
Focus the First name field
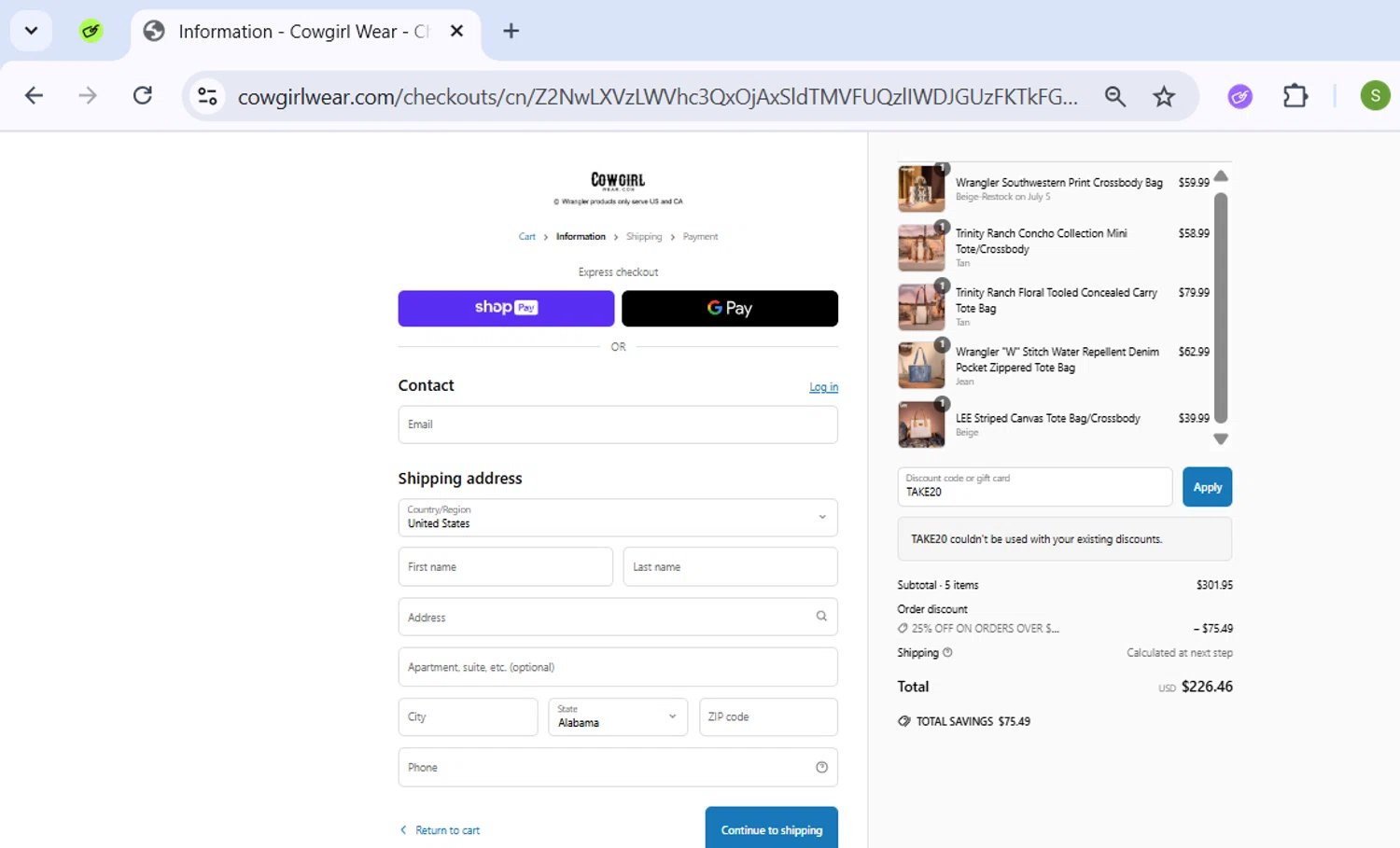pos(506,567)
